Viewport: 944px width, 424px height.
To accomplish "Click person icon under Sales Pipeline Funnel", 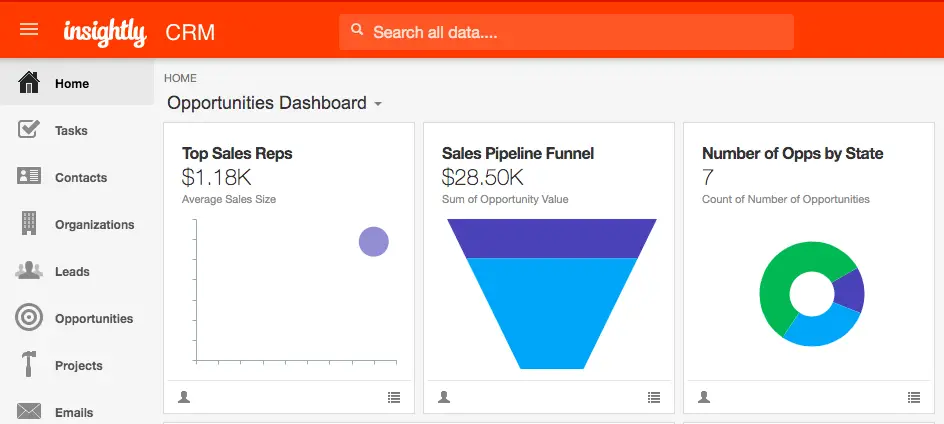I will point(444,397).
